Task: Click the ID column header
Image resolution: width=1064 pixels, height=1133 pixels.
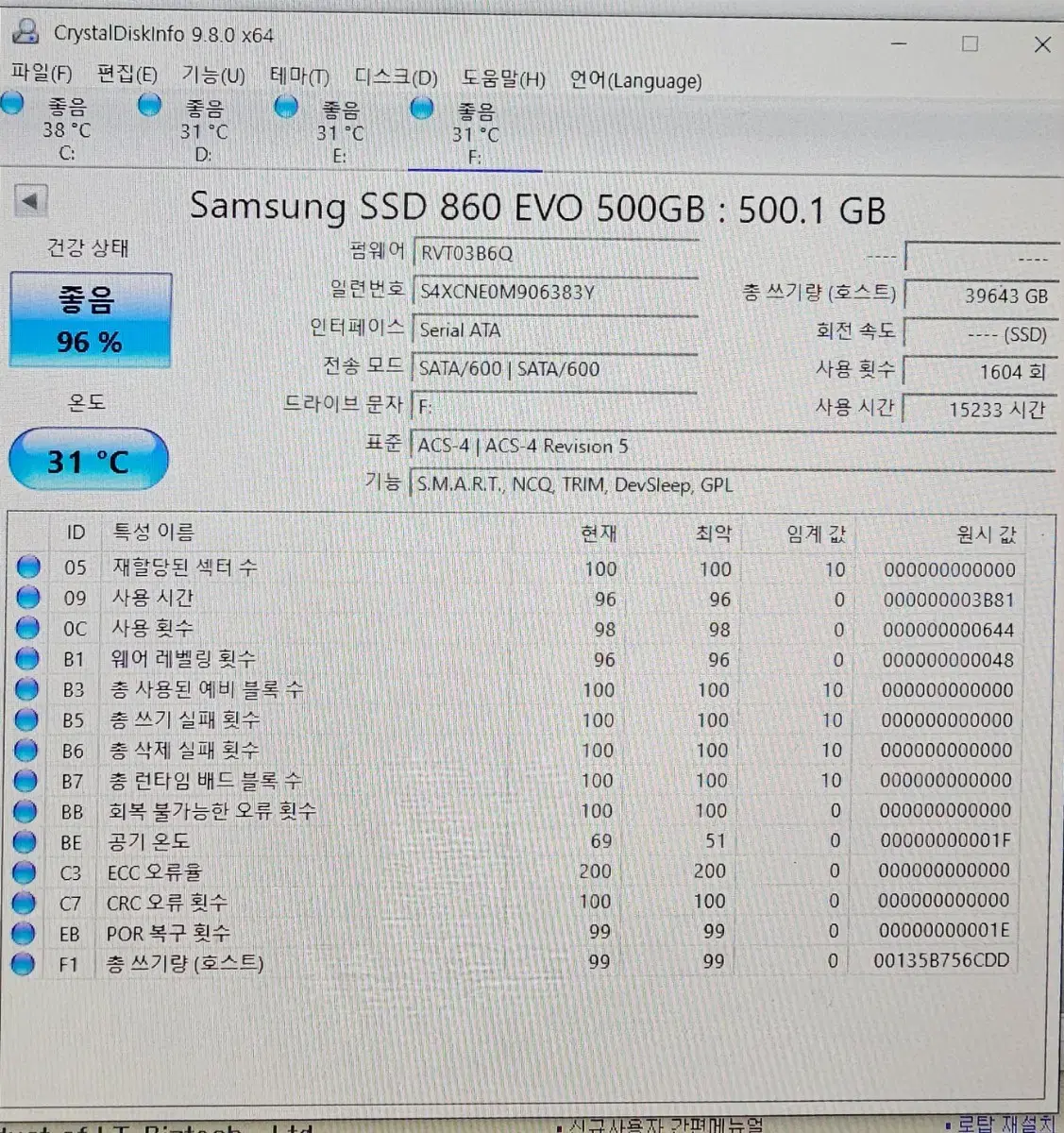Action: point(76,533)
